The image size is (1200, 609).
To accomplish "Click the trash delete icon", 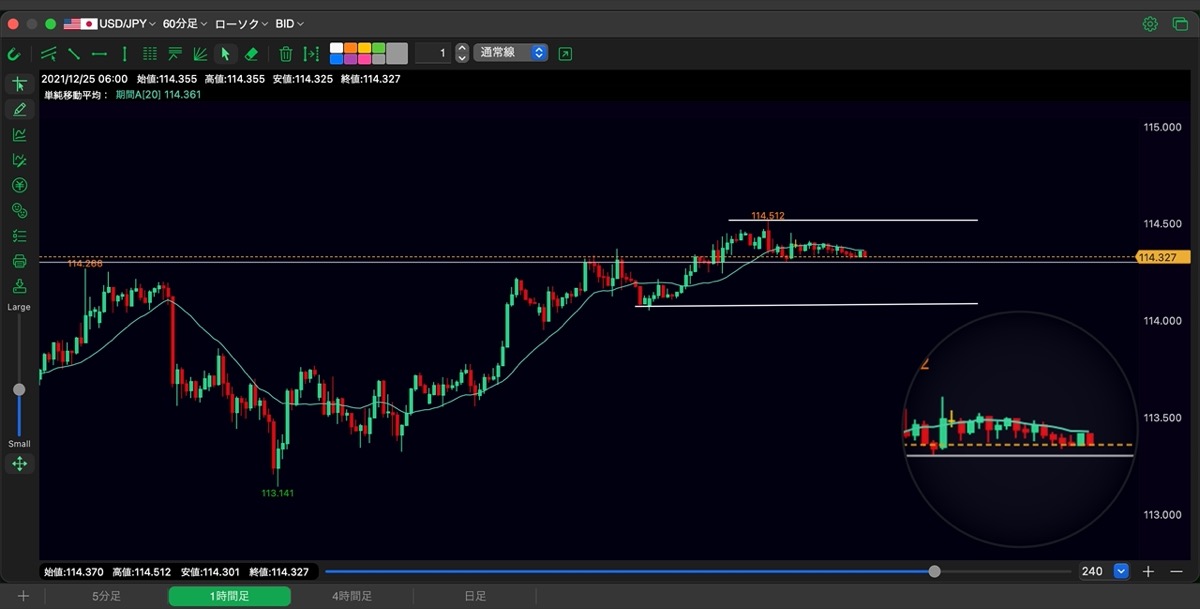I will click(286, 54).
